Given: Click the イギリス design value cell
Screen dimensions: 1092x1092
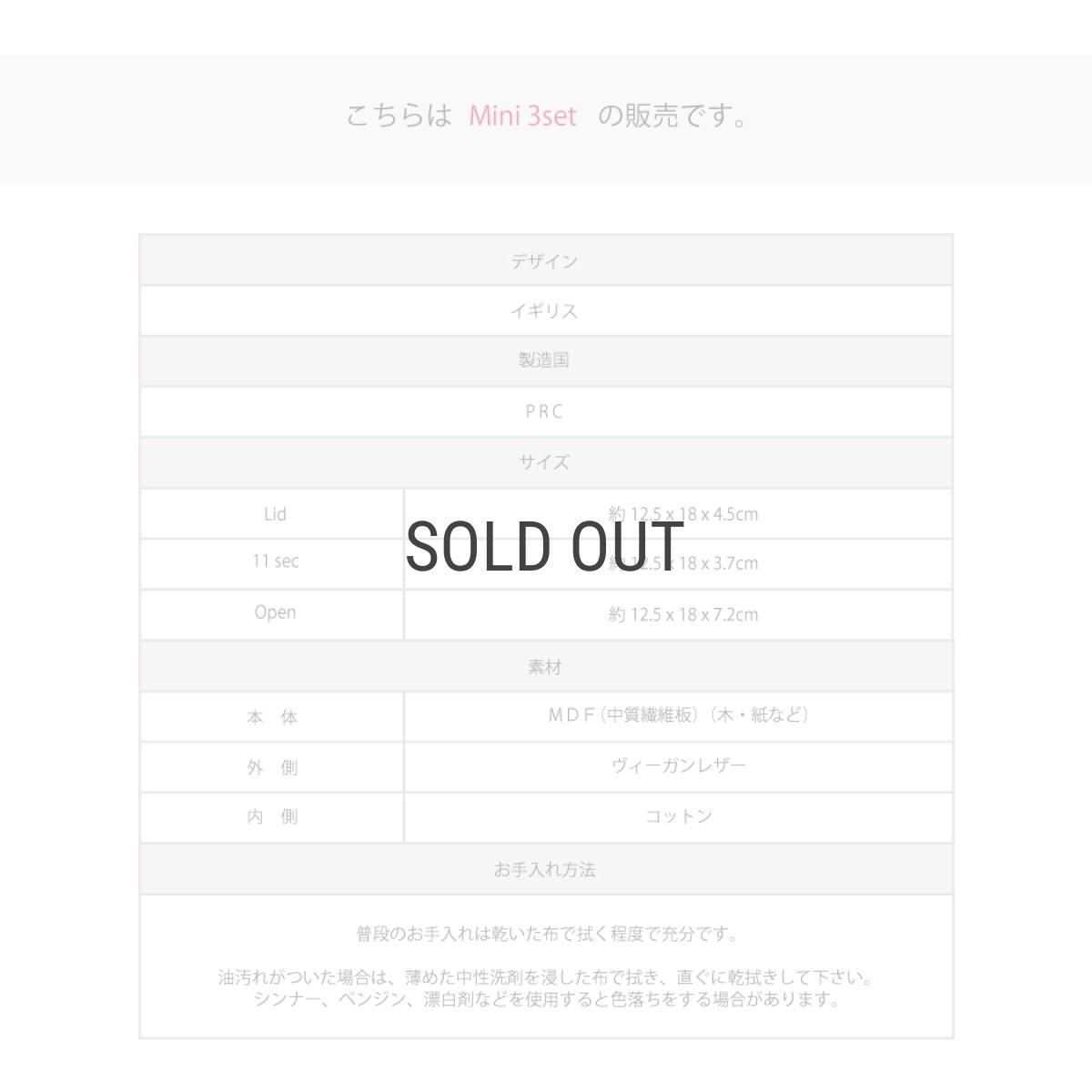Looking at the screenshot, I should coord(545,311).
